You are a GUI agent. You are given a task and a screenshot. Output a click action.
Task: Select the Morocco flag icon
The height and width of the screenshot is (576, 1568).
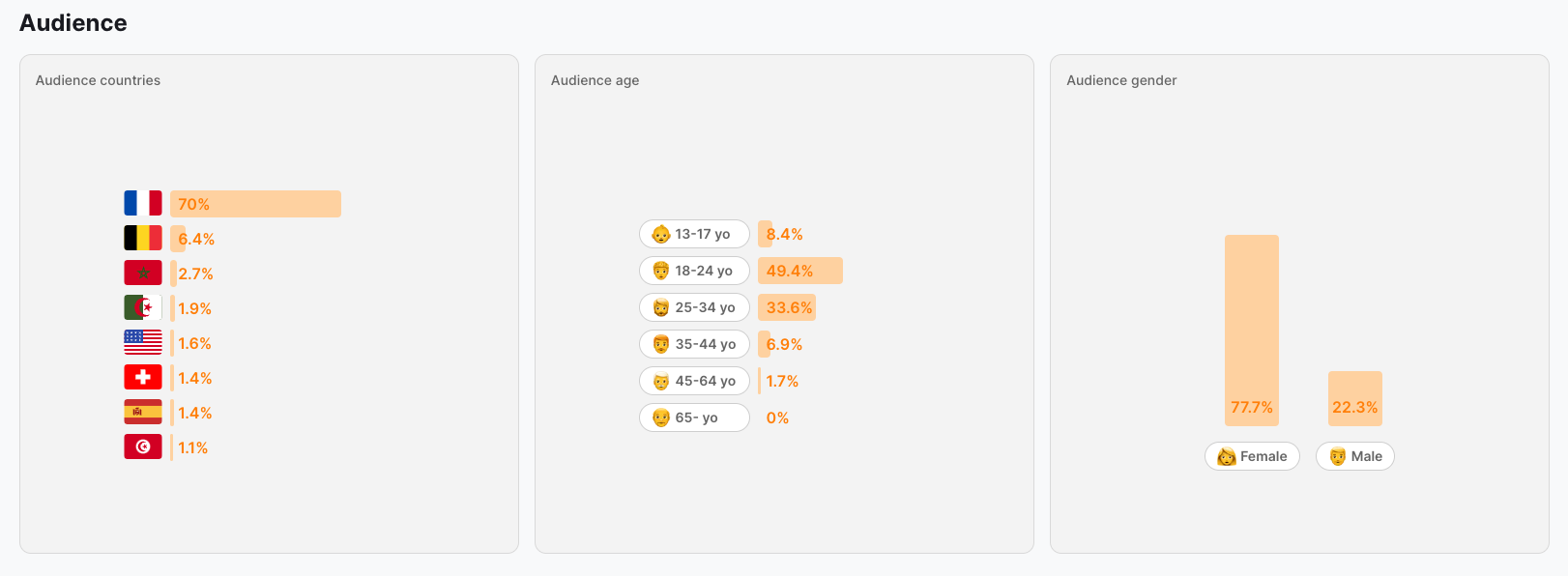[x=142, y=273]
